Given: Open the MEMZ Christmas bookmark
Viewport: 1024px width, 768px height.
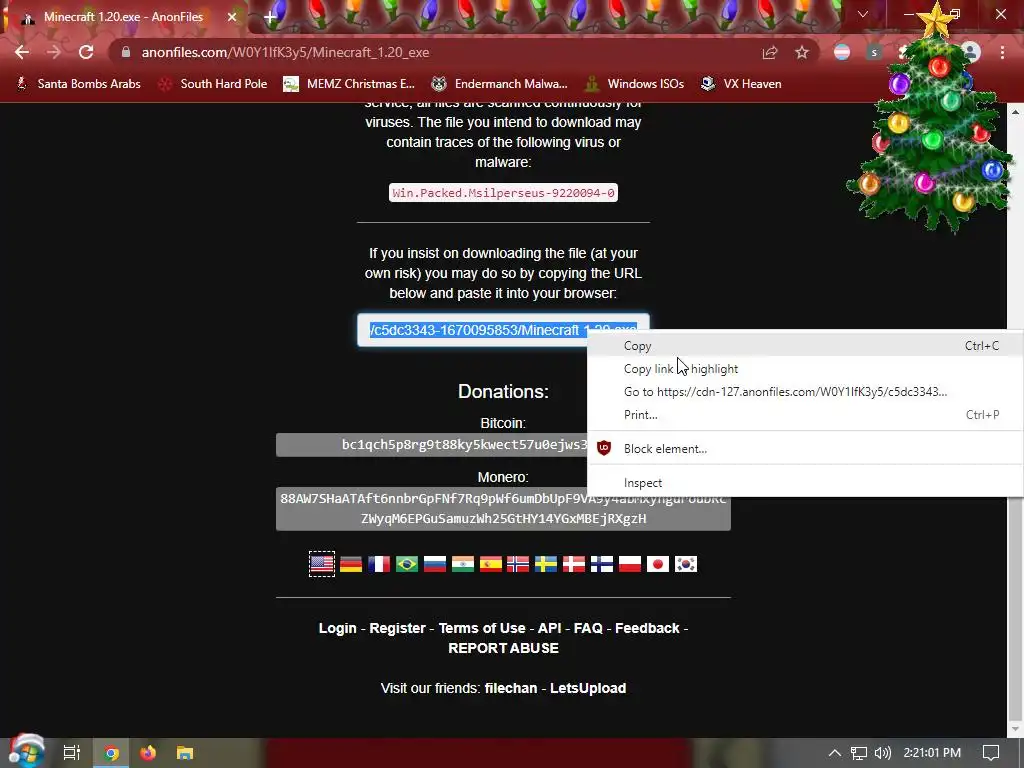Looking at the screenshot, I should pyautogui.click(x=349, y=84).
